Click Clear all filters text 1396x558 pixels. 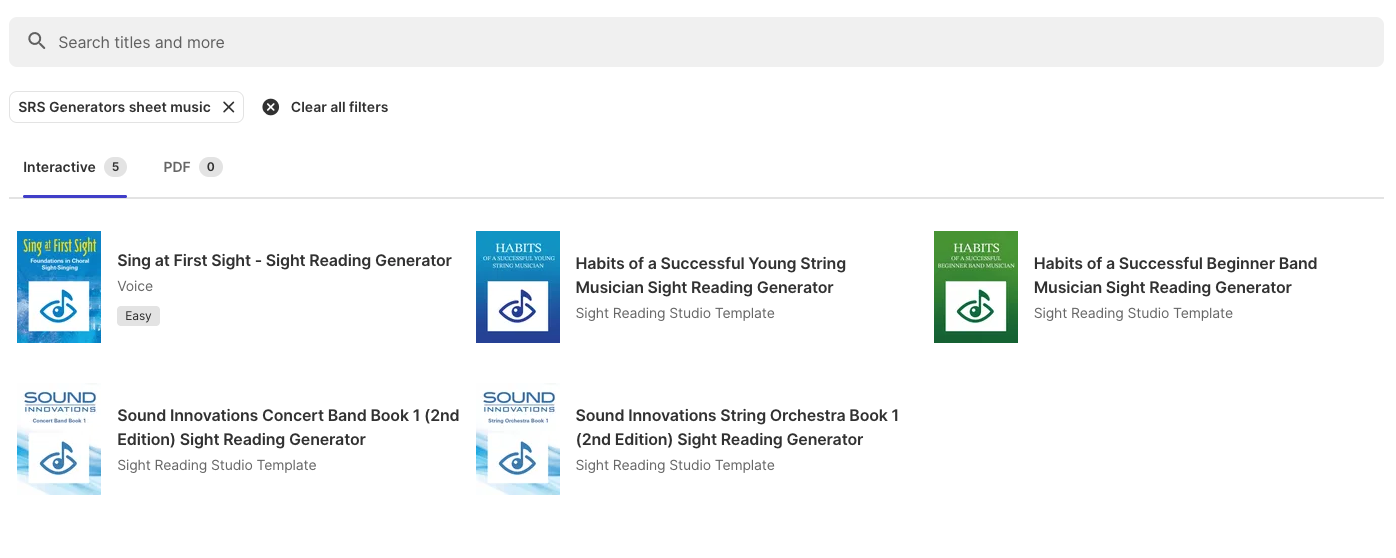coord(339,107)
